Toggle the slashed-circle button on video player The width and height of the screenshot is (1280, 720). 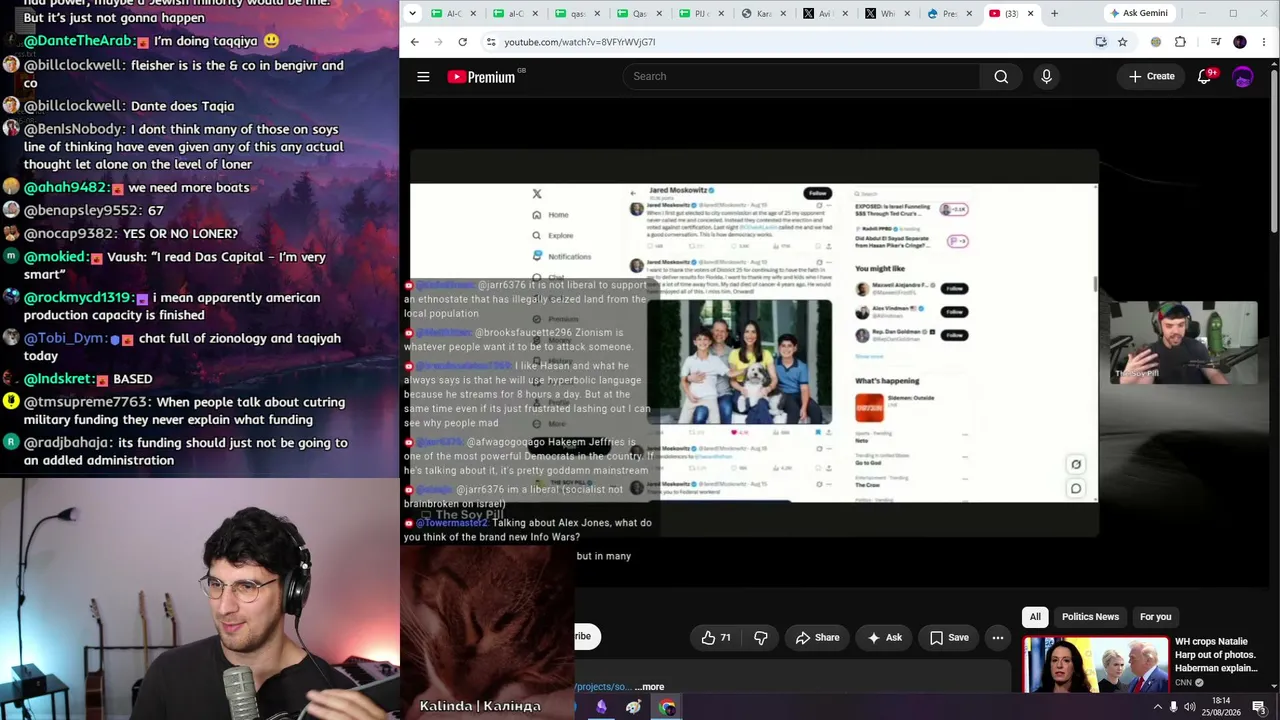(x=1076, y=464)
